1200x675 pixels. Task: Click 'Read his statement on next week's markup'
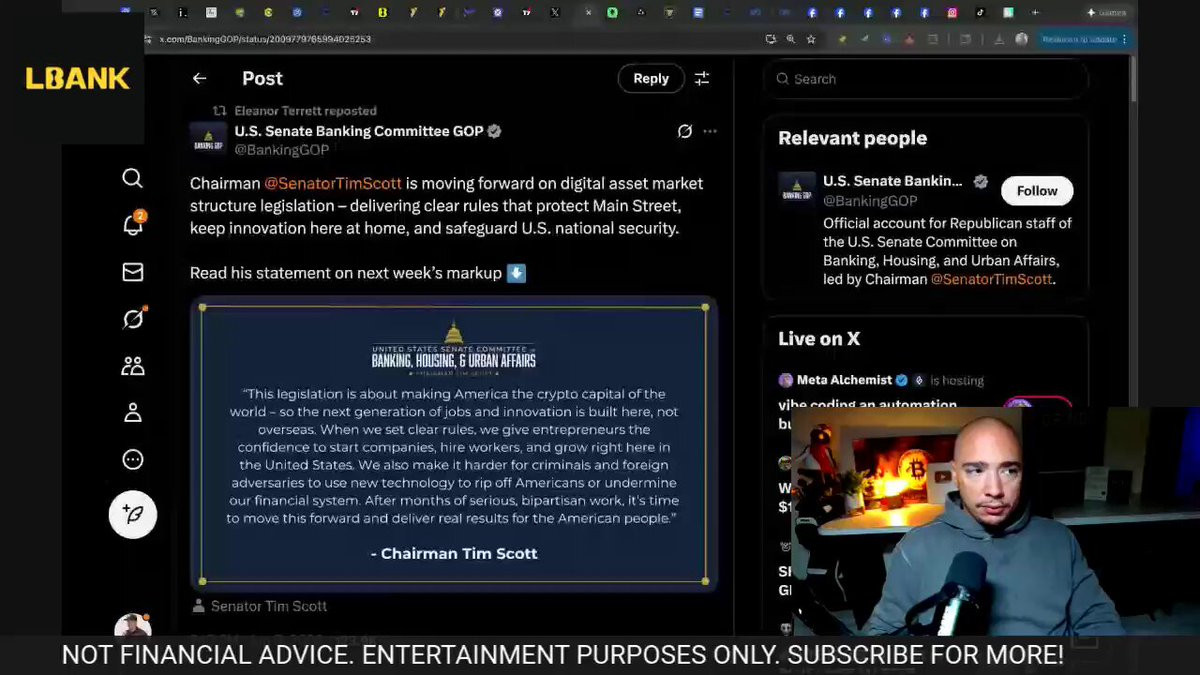(346, 273)
